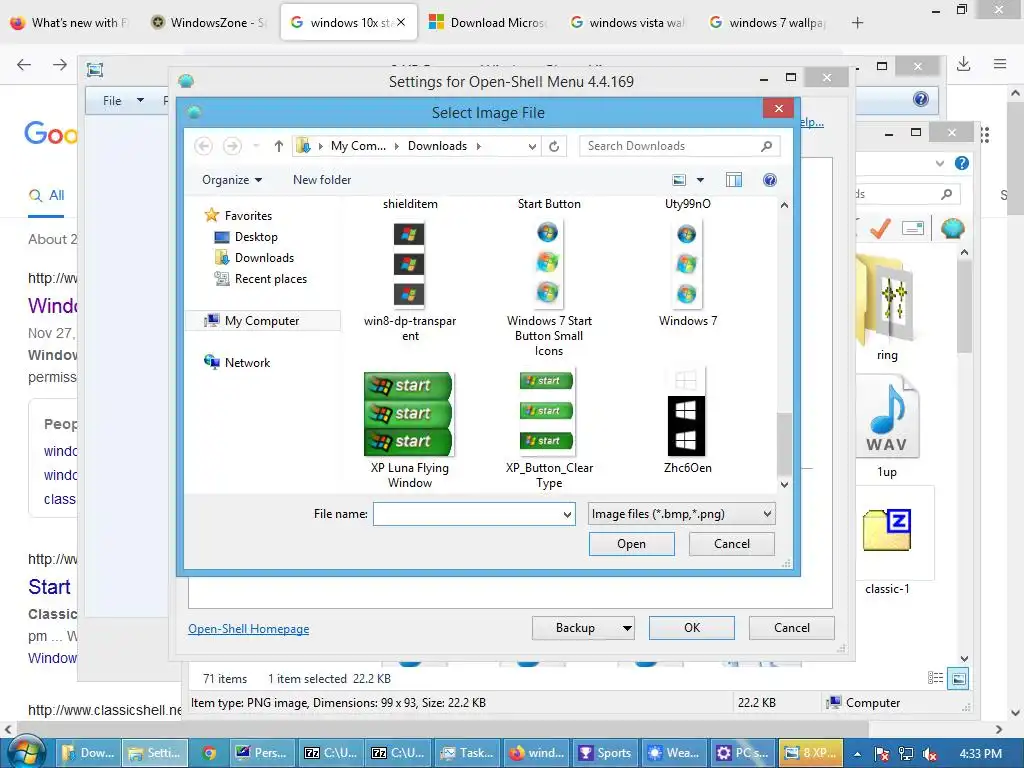
Task: Open the Backup button dropdown arrow
Action: tap(627, 628)
